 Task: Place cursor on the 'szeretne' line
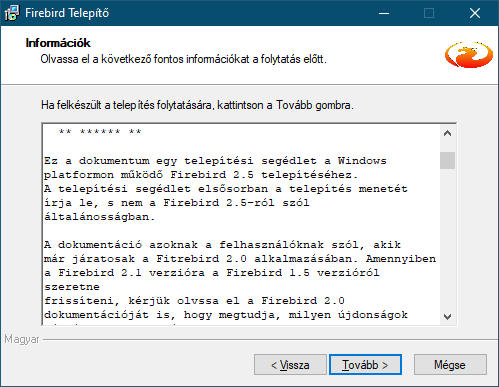(x=72, y=287)
